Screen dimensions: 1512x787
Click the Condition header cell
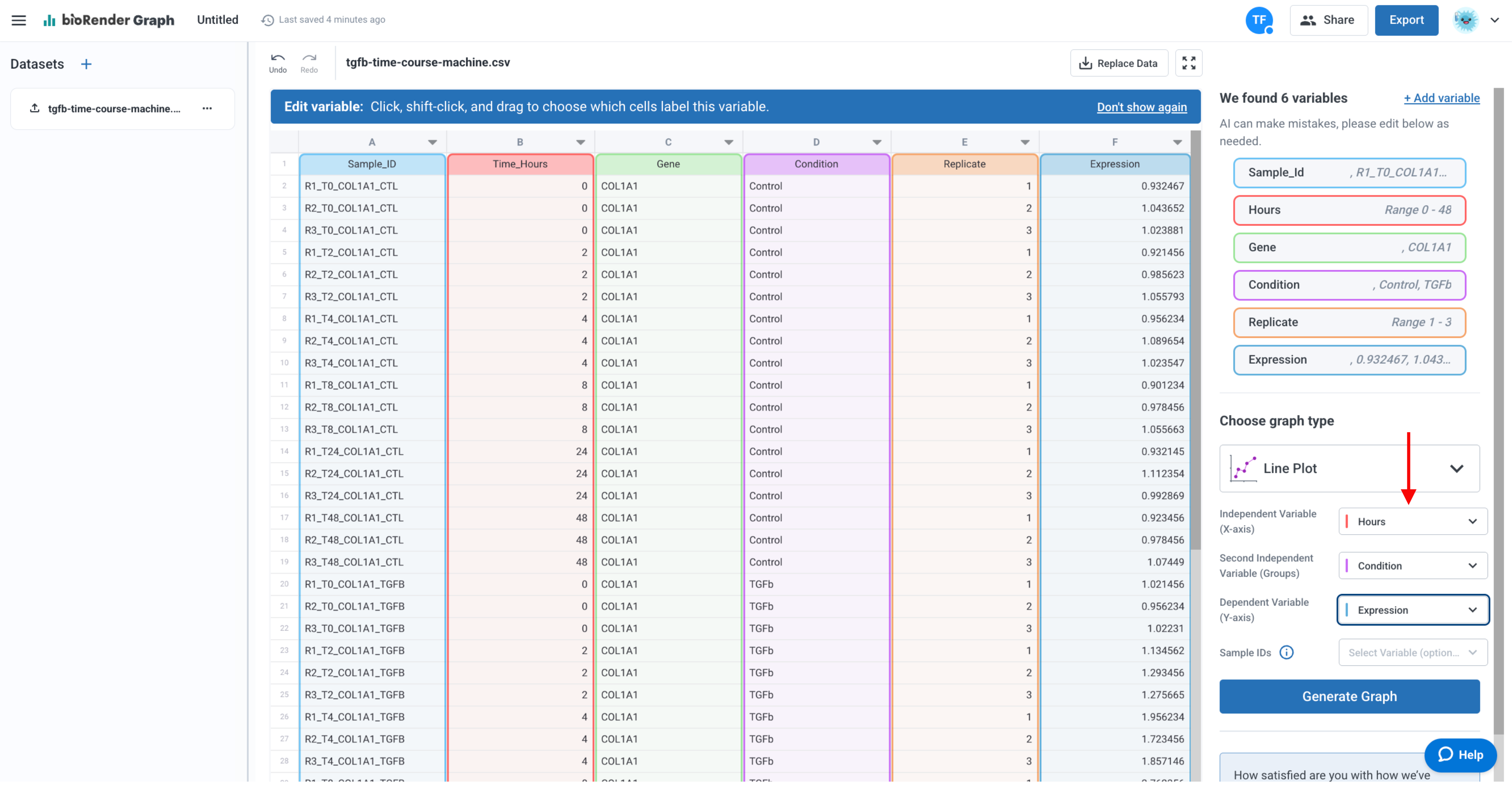click(x=816, y=164)
